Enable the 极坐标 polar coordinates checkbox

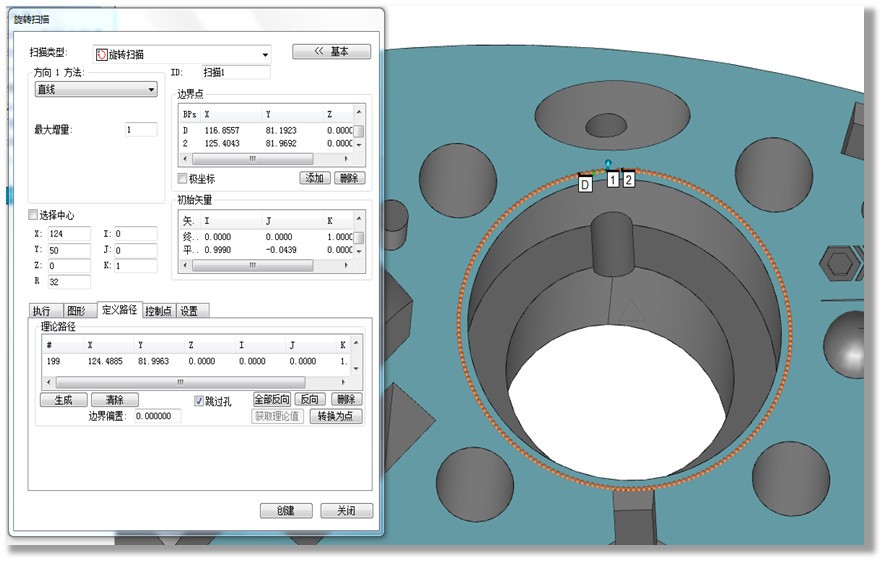[x=182, y=179]
